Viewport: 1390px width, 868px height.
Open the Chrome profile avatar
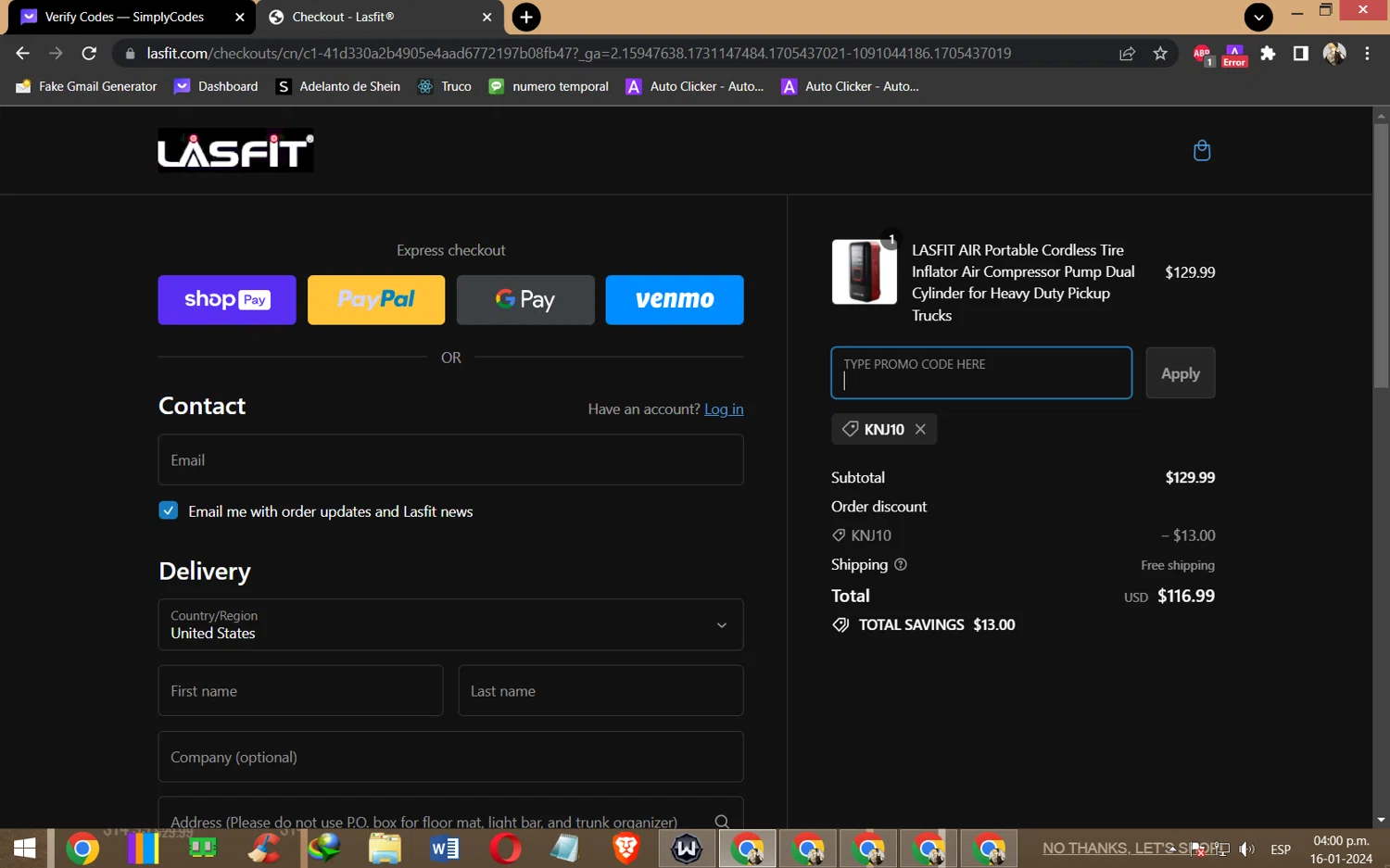point(1334,54)
